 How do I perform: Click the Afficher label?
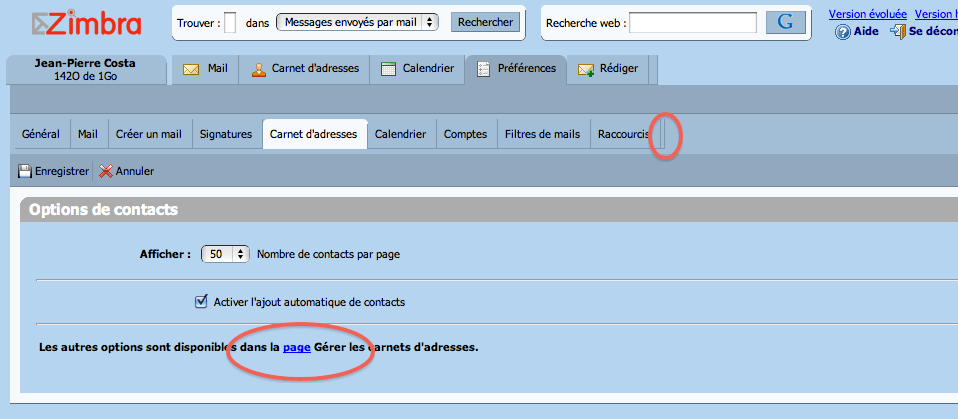coord(166,254)
